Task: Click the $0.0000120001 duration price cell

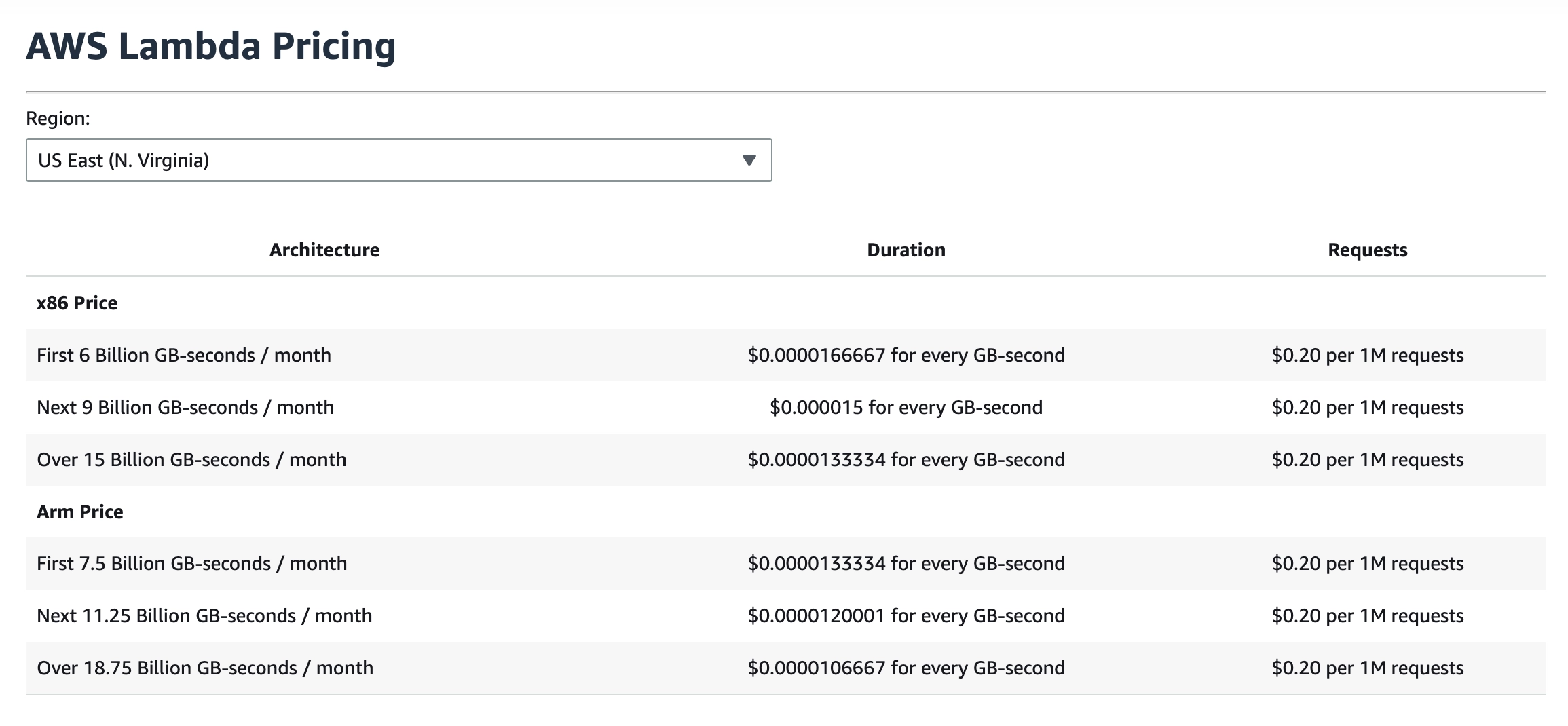Action: point(906,615)
